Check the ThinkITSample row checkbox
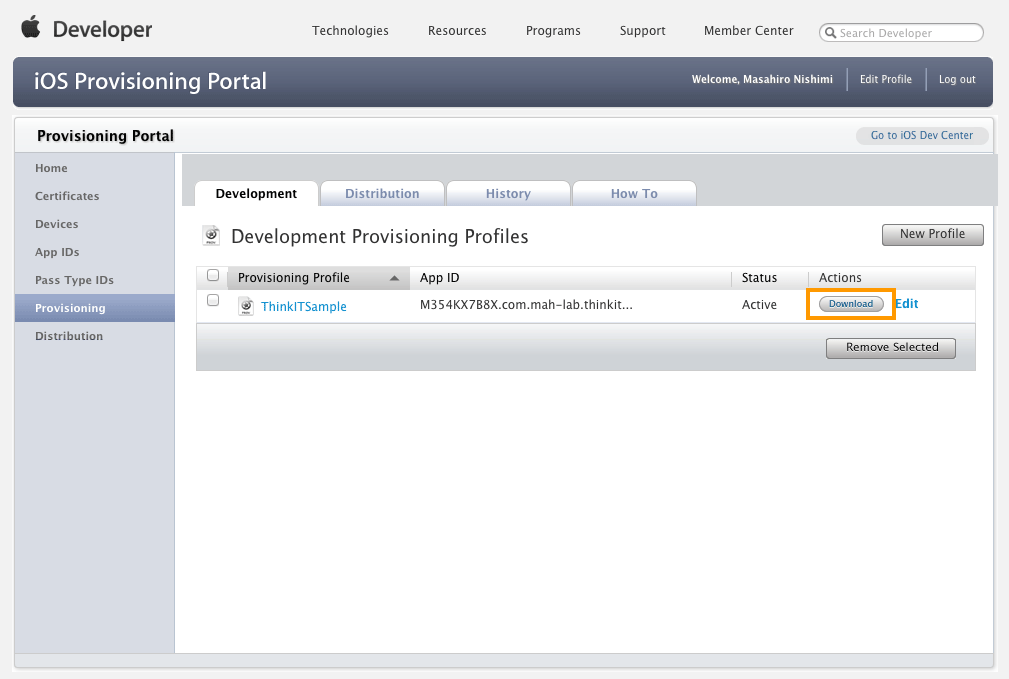Screen dimensions: 1009x679 point(213,301)
